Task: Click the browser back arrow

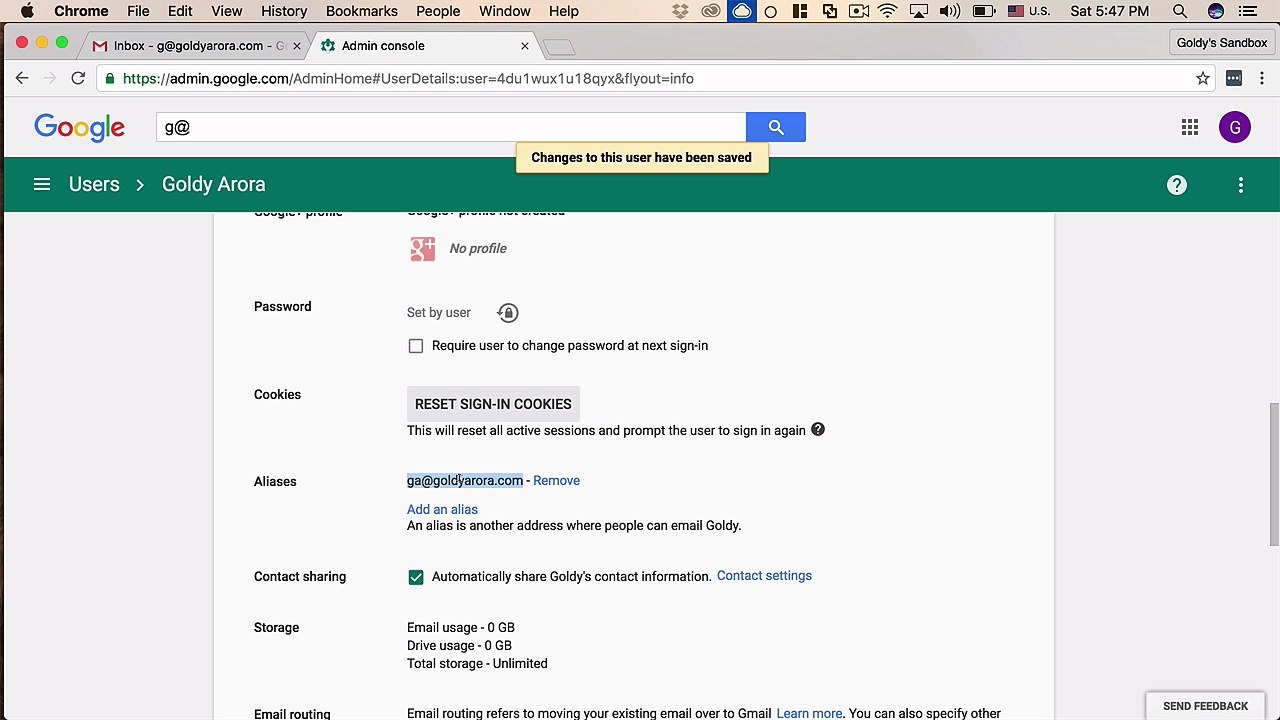Action: pyautogui.click(x=22, y=78)
